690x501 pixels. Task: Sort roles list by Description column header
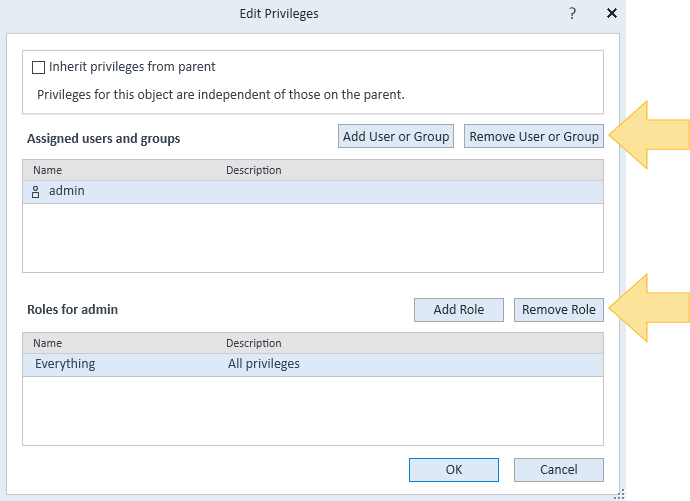(x=253, y=343)
